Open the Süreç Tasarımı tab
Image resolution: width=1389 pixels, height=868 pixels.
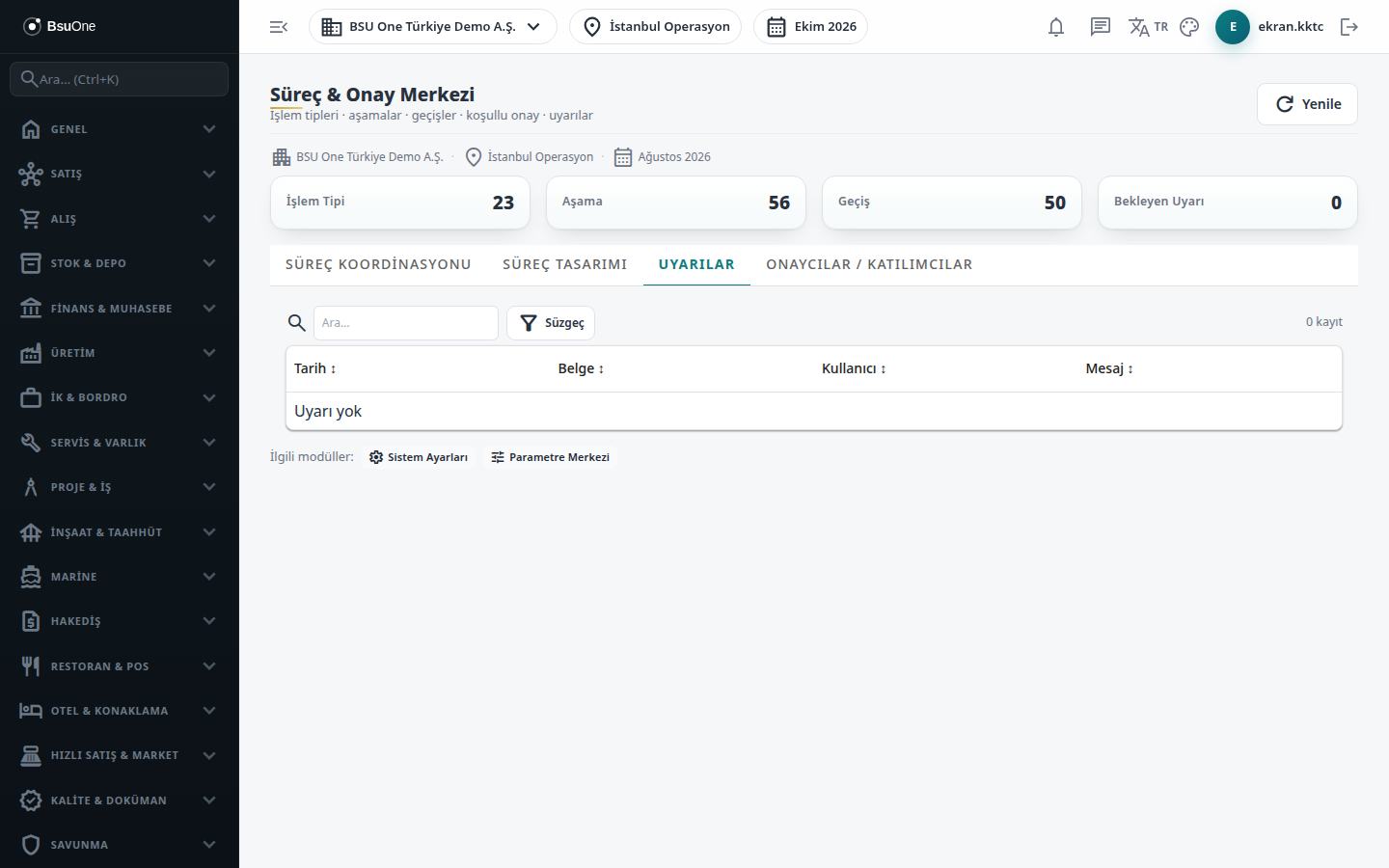(565, 264)
